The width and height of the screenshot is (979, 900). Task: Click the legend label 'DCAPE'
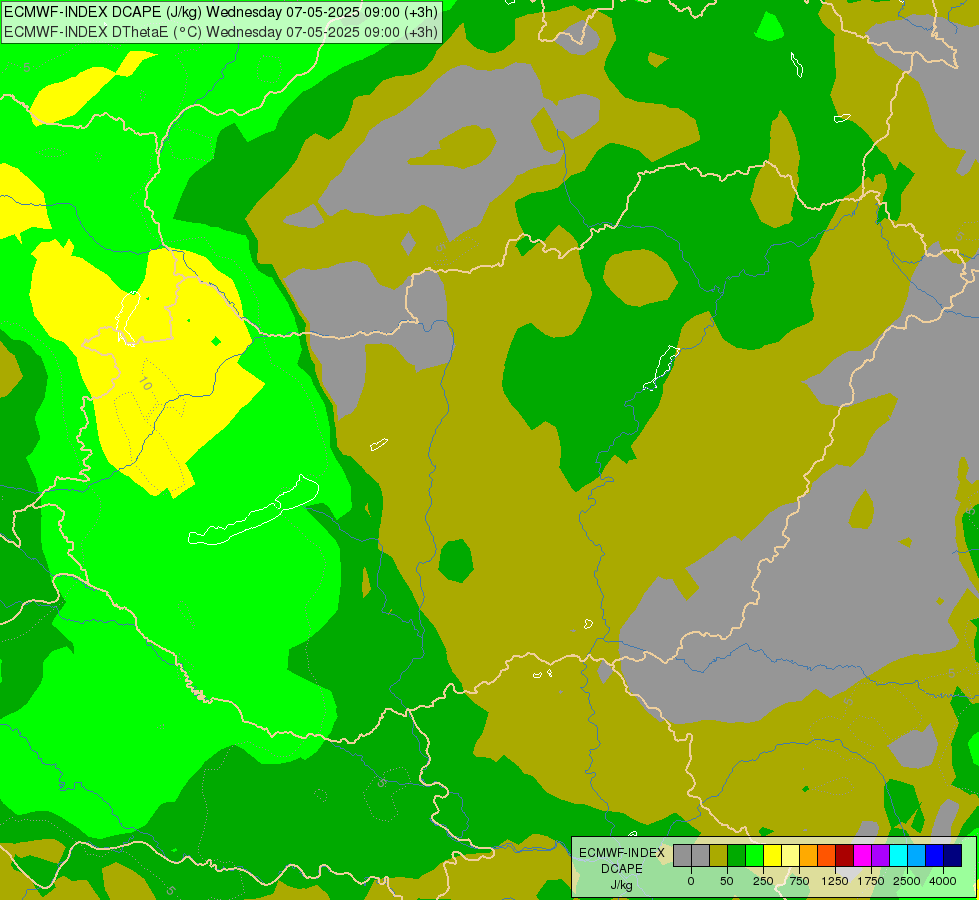point(622,869)
